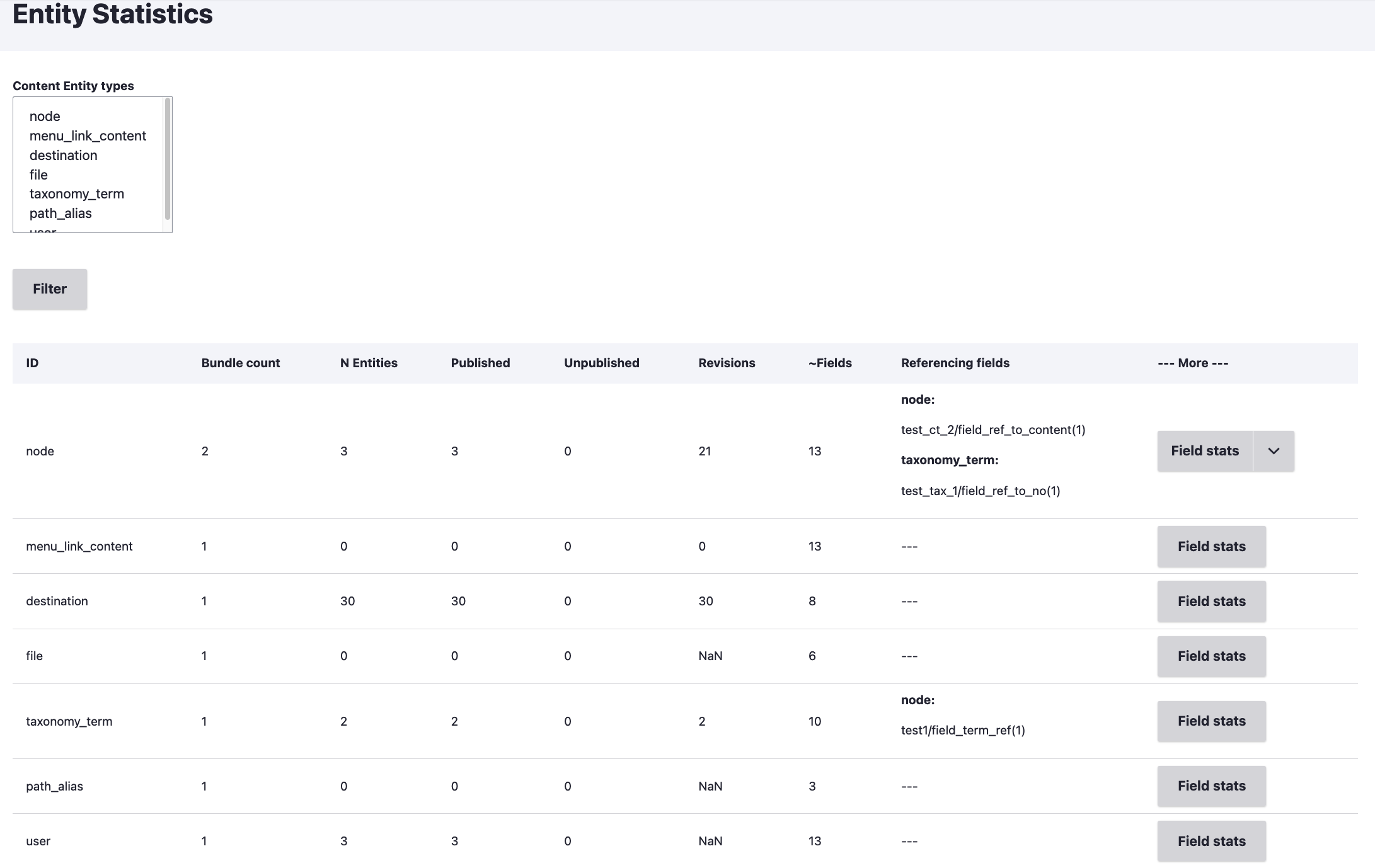
Task: Click the Referencing fields column header
Action: click(955, 363)
